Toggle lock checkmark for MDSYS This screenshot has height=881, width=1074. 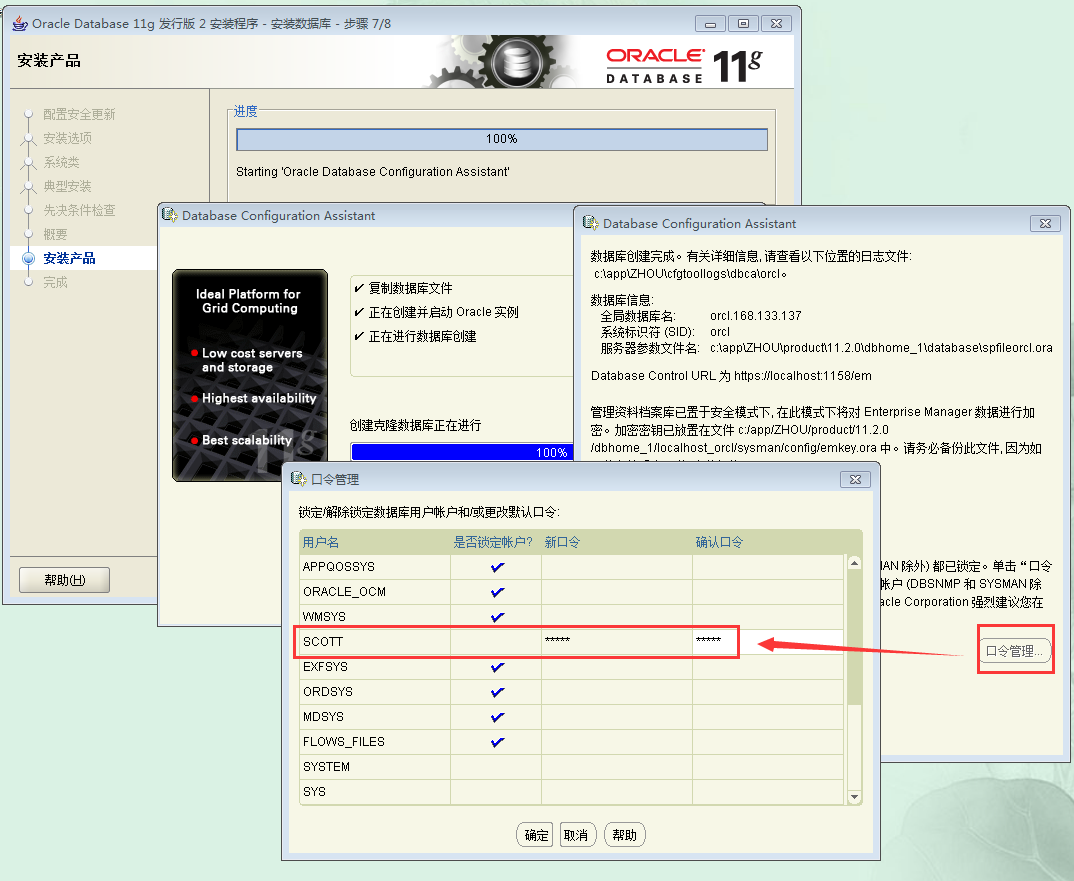click(497, 717)
